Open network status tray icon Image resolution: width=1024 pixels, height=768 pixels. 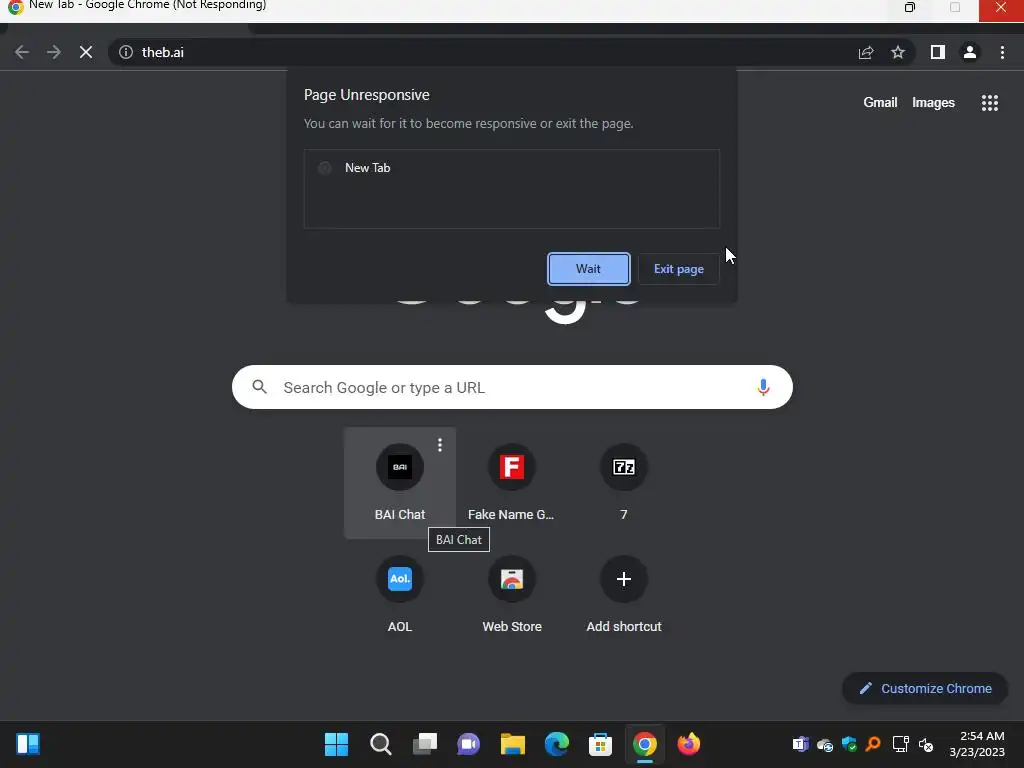(901, 744)
